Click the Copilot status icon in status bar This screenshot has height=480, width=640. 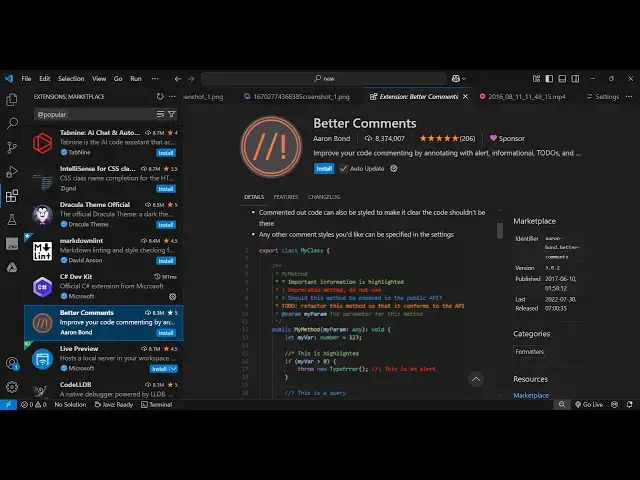(x=614, y=404)
